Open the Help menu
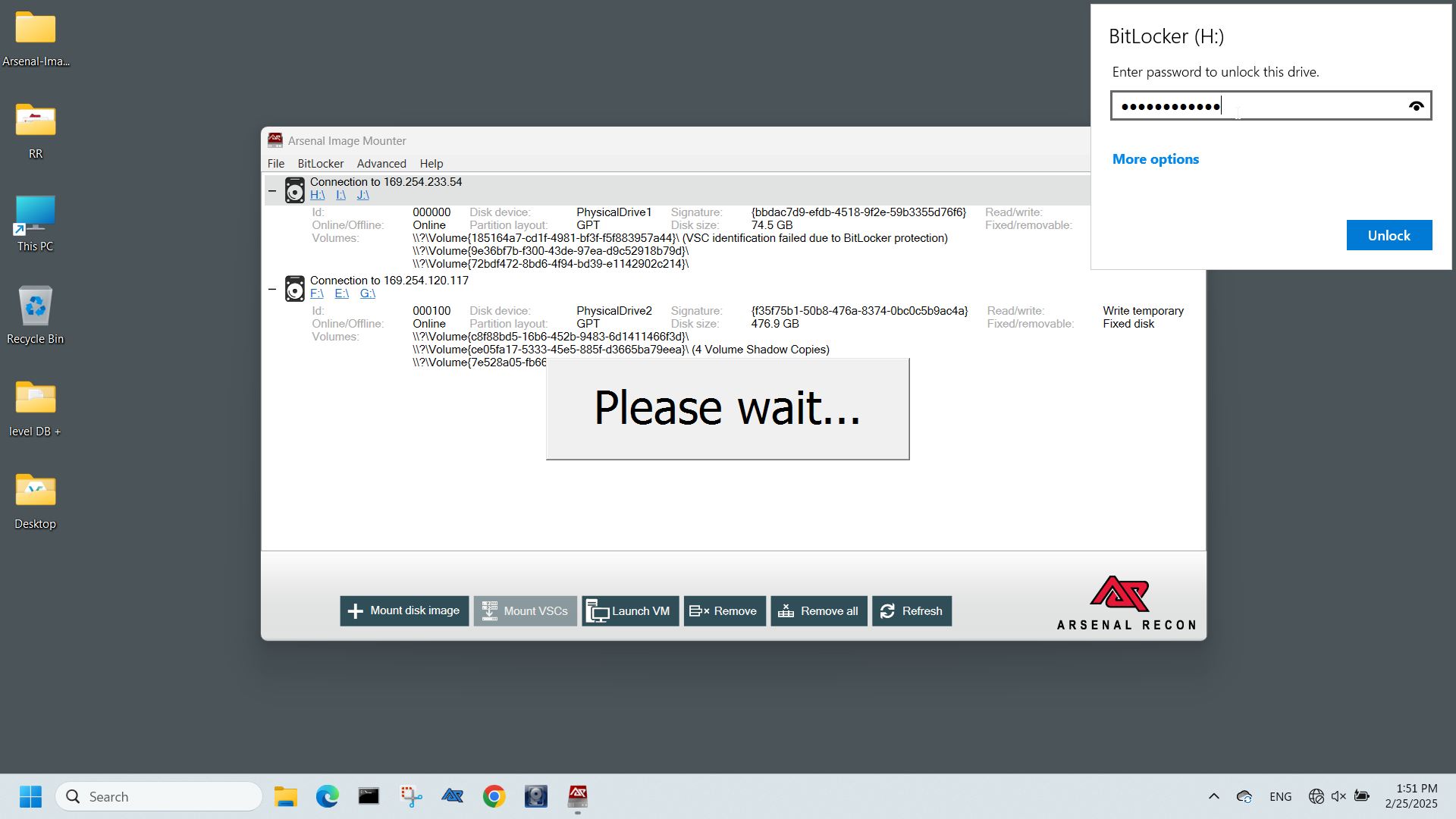 click(431, 164)
